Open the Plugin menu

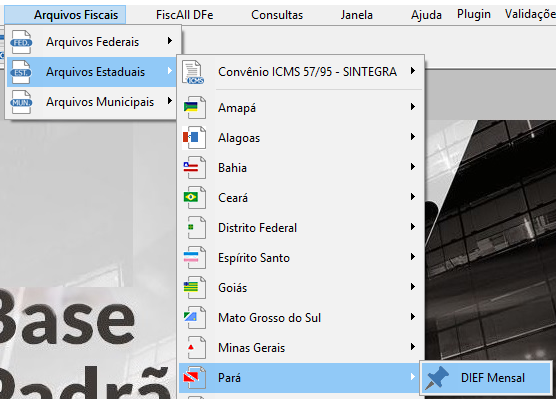[x=474, y=14]
